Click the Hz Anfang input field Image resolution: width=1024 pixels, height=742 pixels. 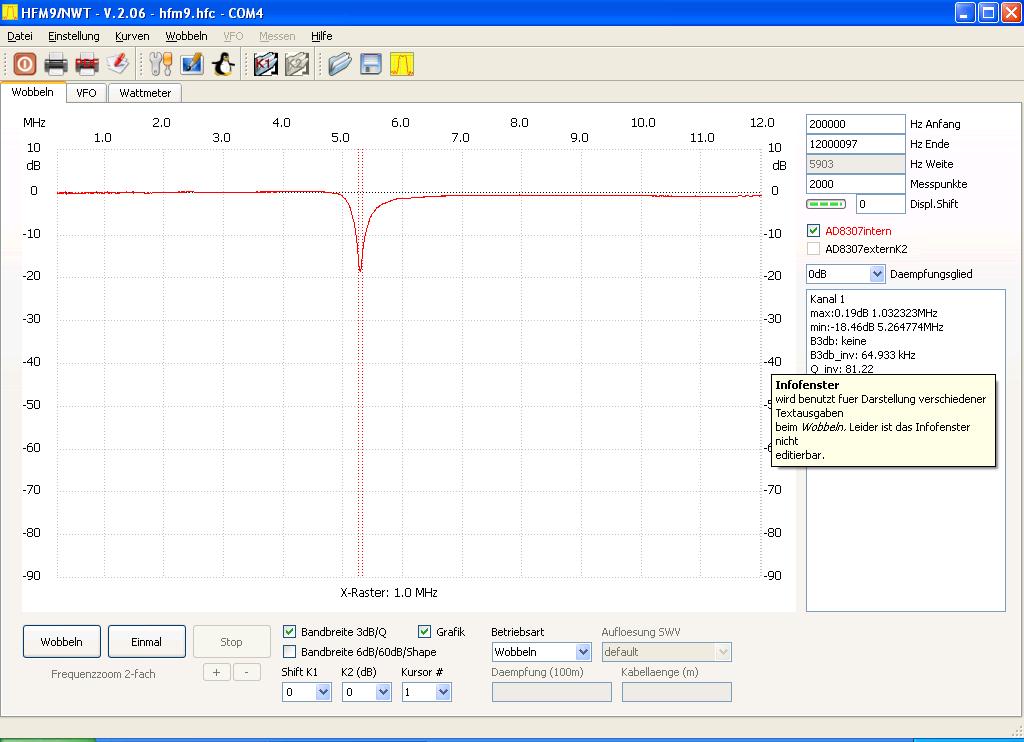855,124
